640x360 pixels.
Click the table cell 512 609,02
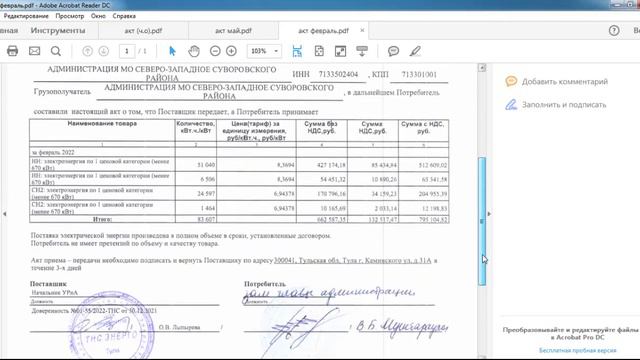[x=424, y=165]
